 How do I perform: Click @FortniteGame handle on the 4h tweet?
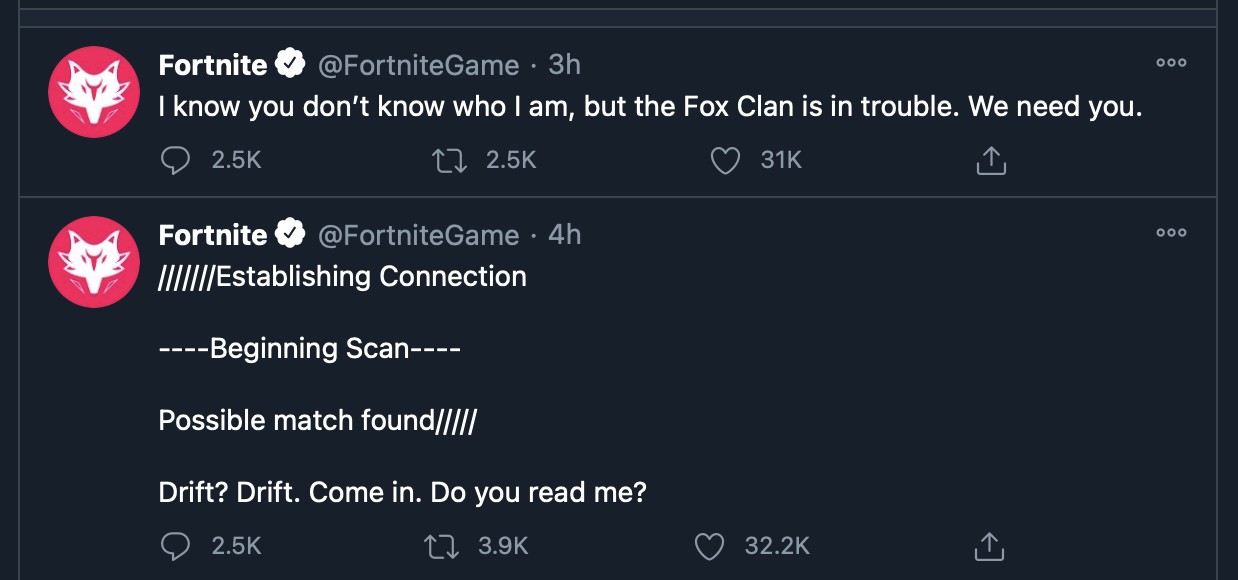pyautogui.click(x=418, y=235)
